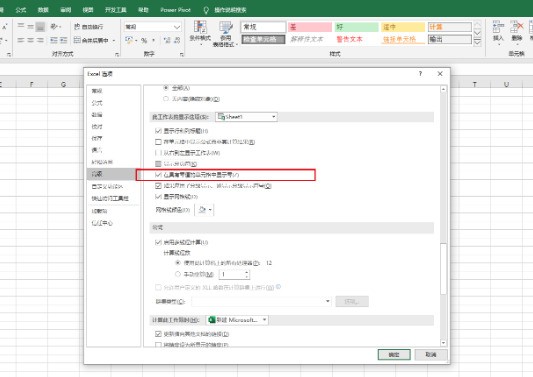The width and height of the screenshot is (533, 377).
Task: Open the Sheet1 worksheet display dropdown
Action: point(246,117)
